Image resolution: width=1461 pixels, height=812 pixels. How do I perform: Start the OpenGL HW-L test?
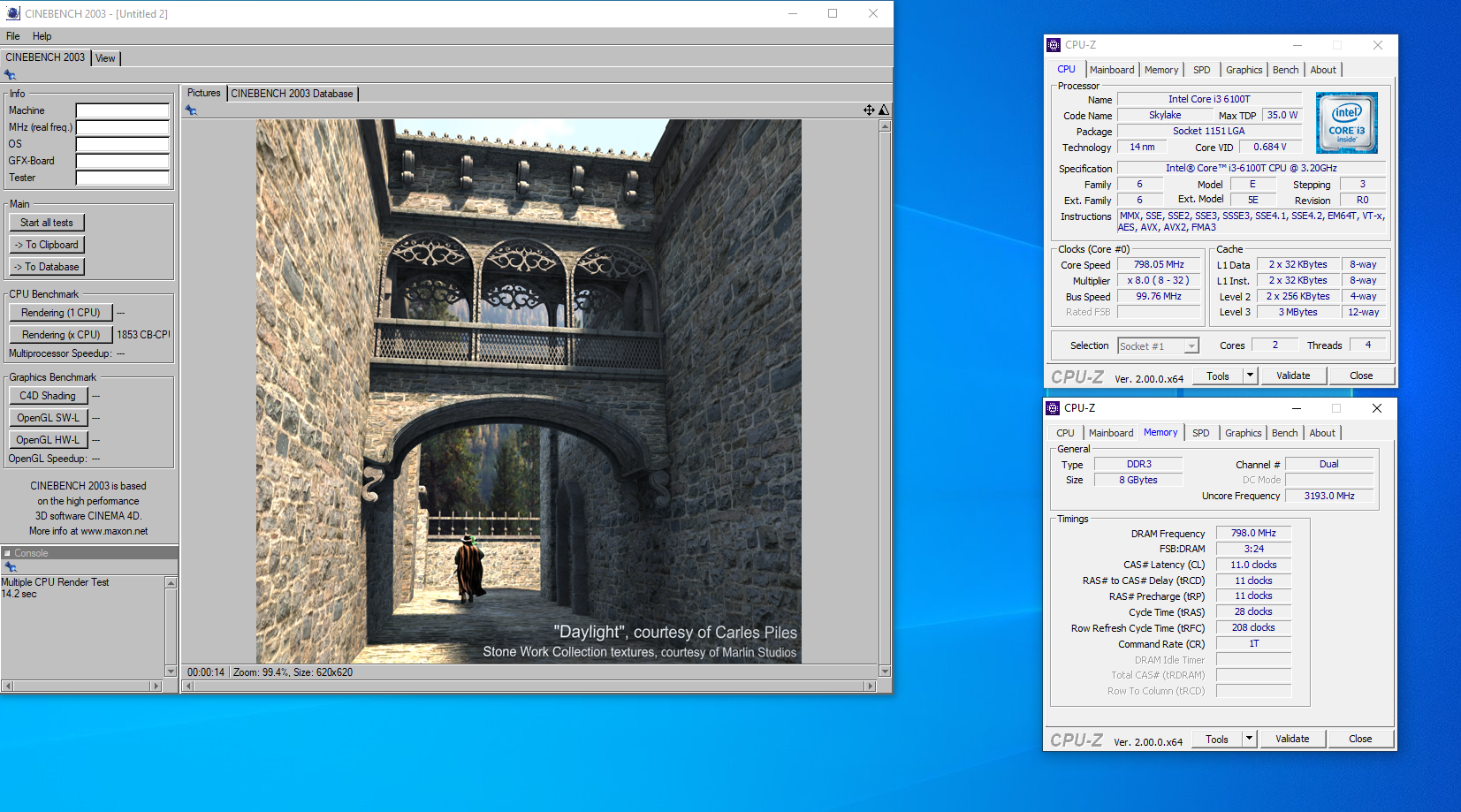pos(48,440)
